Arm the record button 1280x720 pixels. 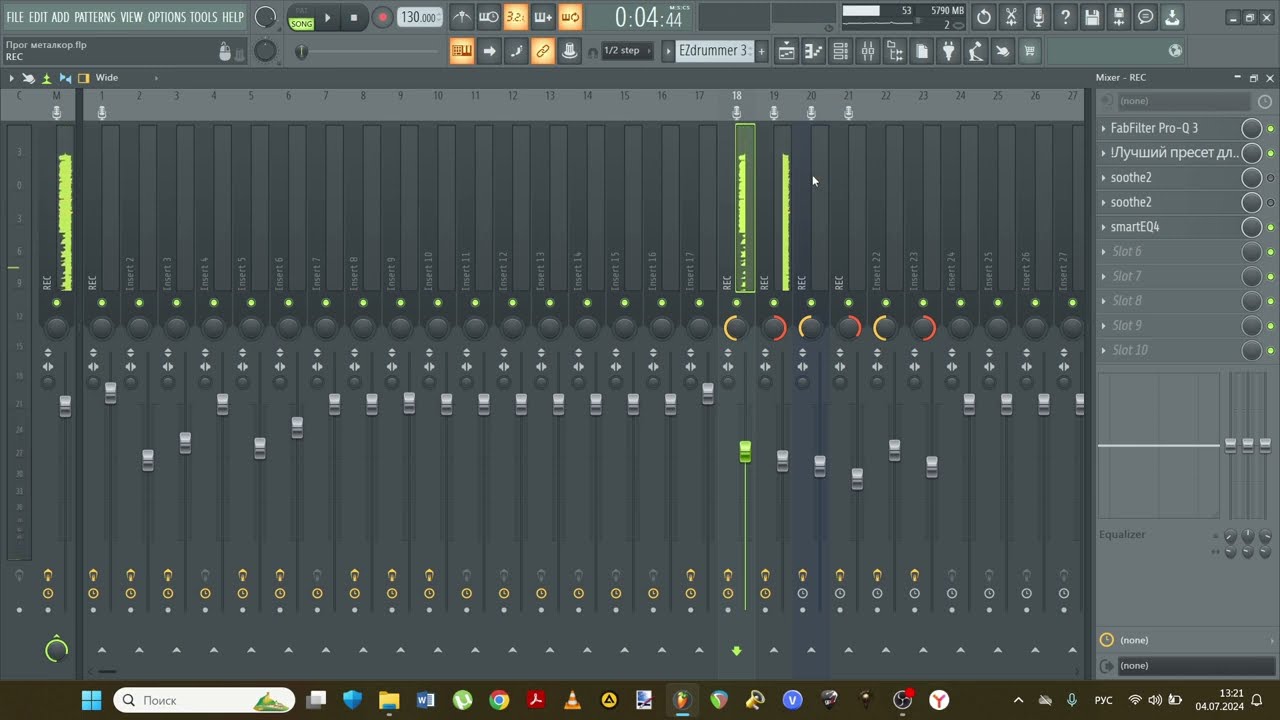(x=382, y=17)
